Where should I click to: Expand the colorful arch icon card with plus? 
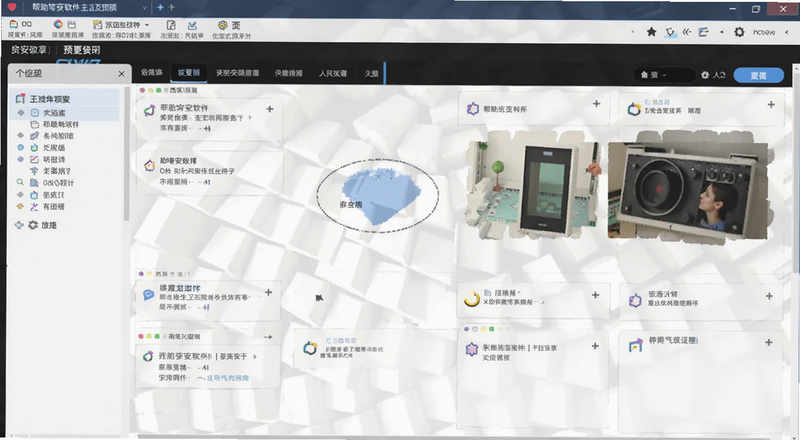click(x=769, y=343)
